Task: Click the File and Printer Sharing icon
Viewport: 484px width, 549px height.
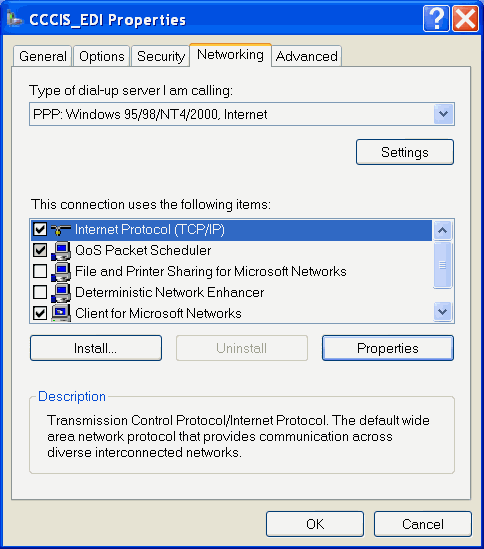Action: pyautogui.click(x=61, y=272)
